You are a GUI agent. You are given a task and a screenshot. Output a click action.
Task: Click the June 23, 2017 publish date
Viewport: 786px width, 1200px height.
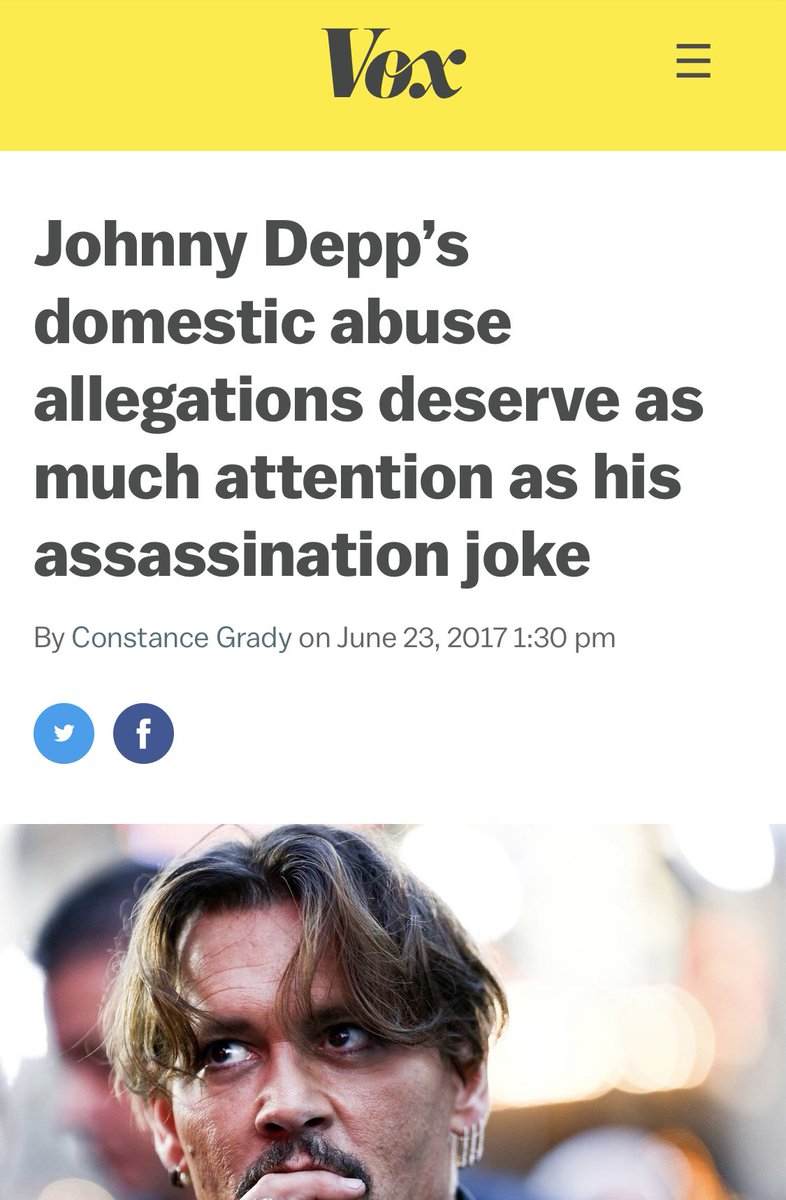coord(422,637)
